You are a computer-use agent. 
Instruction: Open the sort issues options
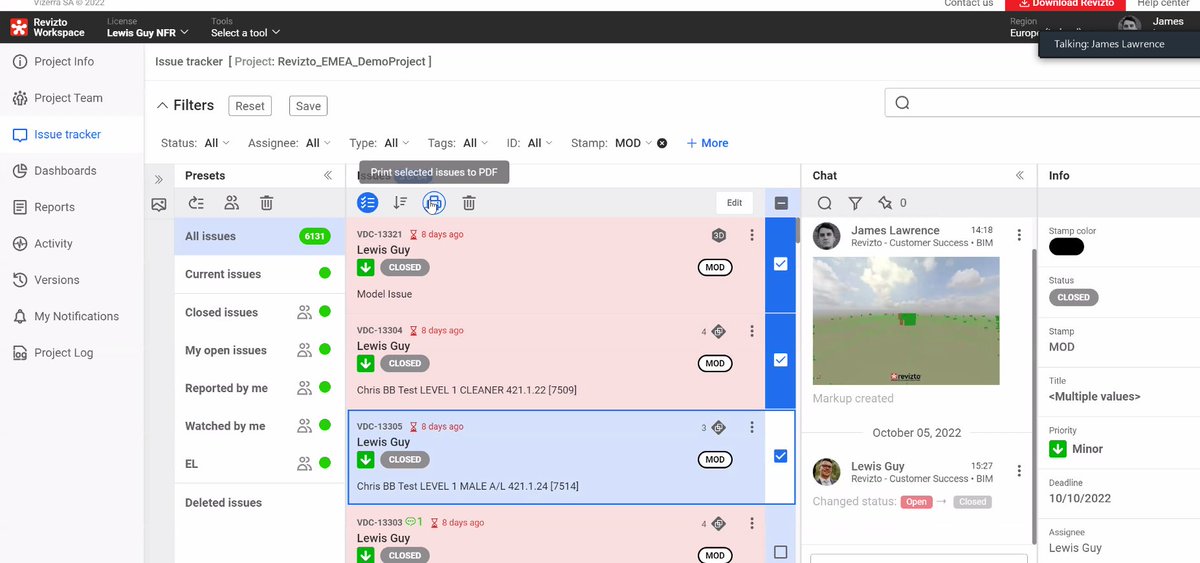(400, 203)
